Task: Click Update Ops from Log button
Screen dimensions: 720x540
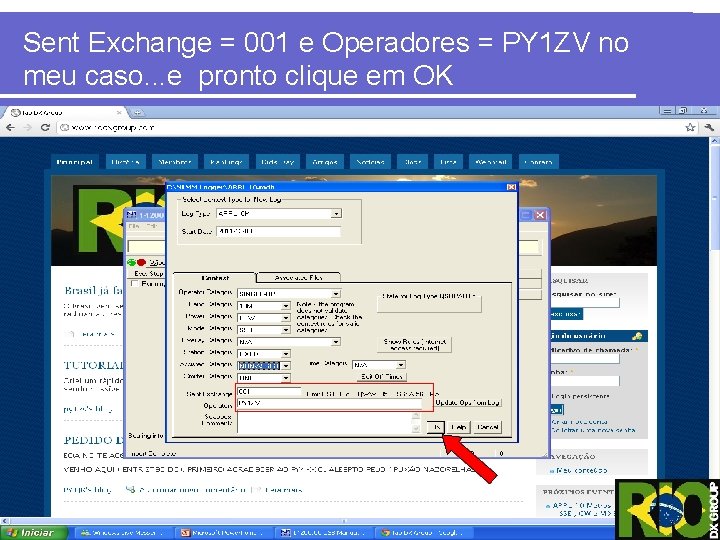Action: click(467, 403)
